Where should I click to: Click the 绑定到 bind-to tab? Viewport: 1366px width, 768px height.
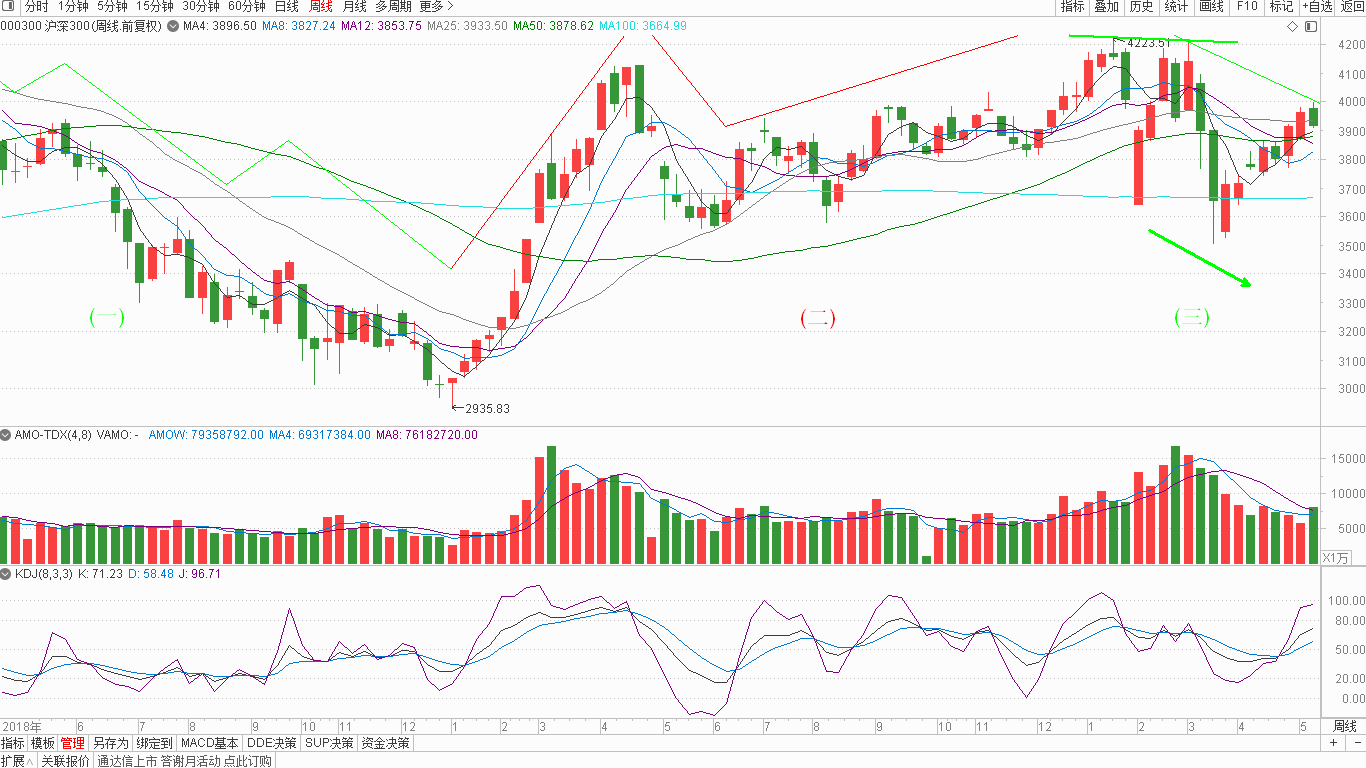pos(155,743)
